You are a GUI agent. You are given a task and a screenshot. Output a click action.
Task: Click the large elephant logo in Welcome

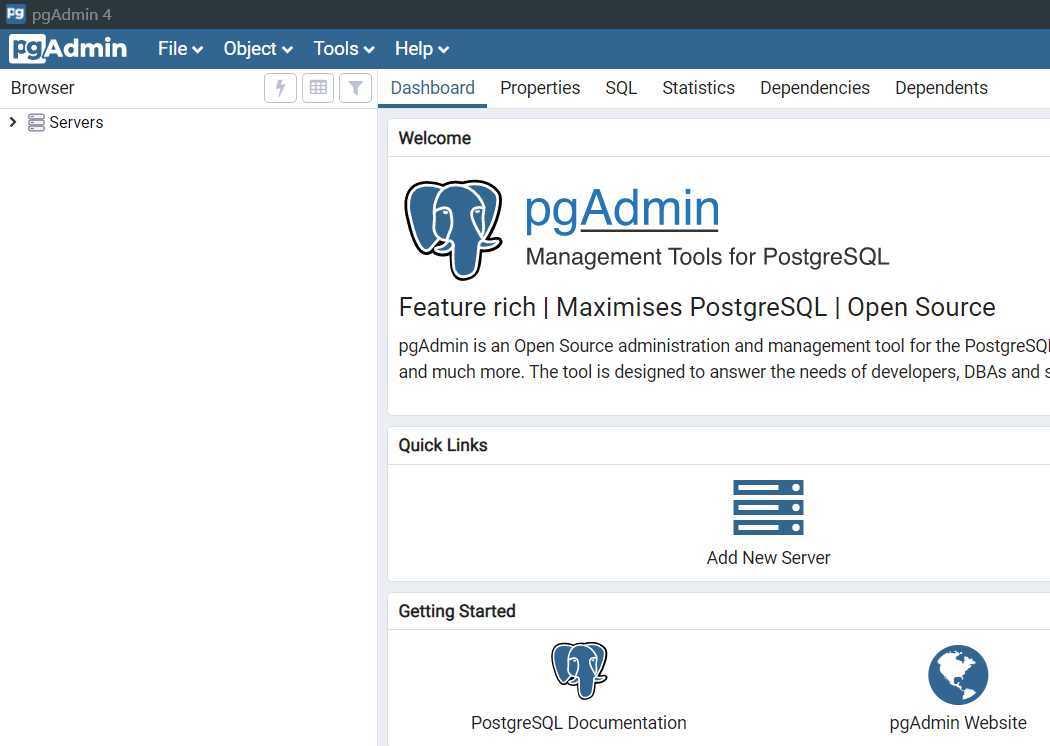pyautogui.click(x=453, y=229)
